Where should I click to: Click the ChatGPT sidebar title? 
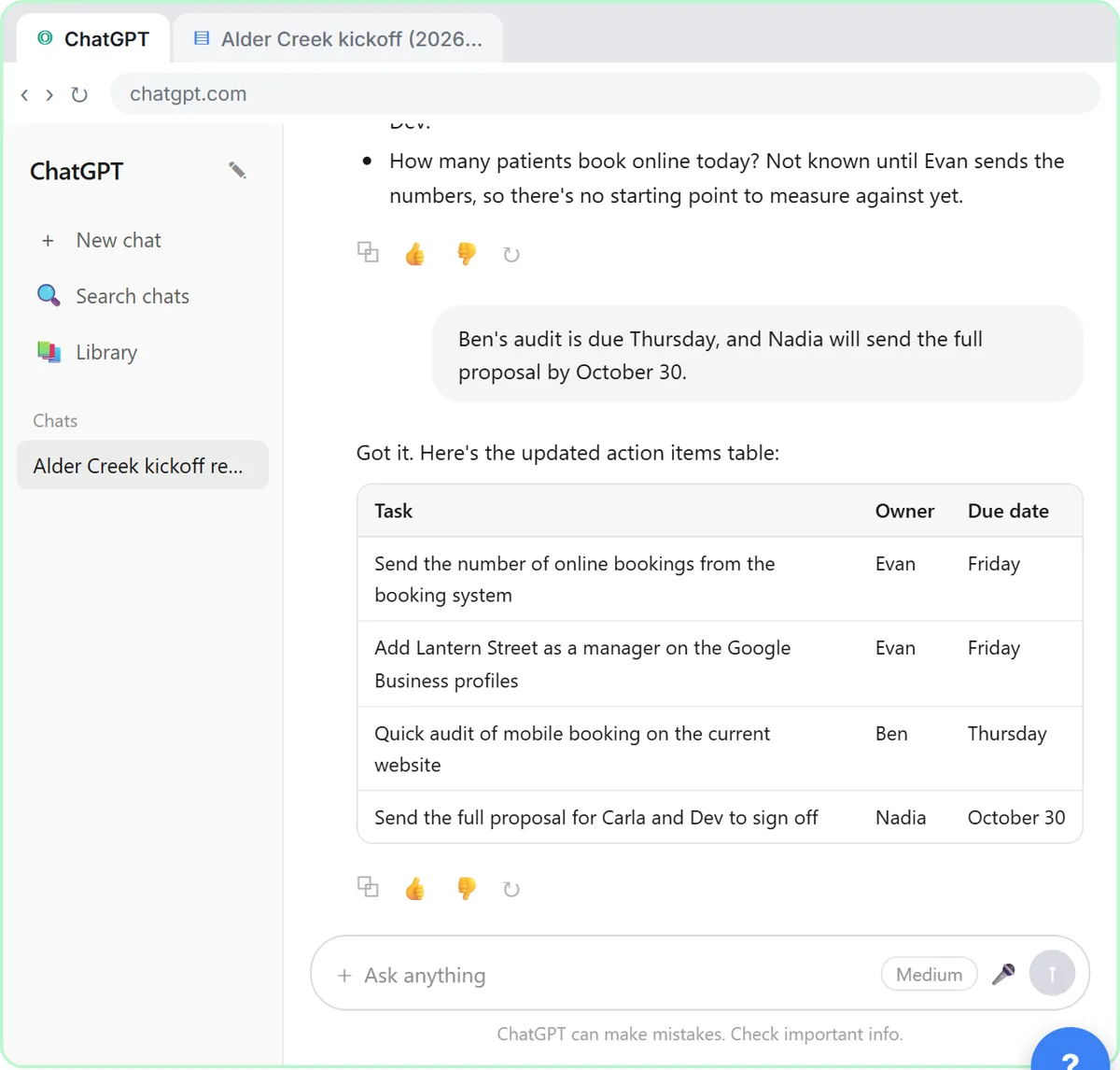pyautogui.click(x=77, y=172)
